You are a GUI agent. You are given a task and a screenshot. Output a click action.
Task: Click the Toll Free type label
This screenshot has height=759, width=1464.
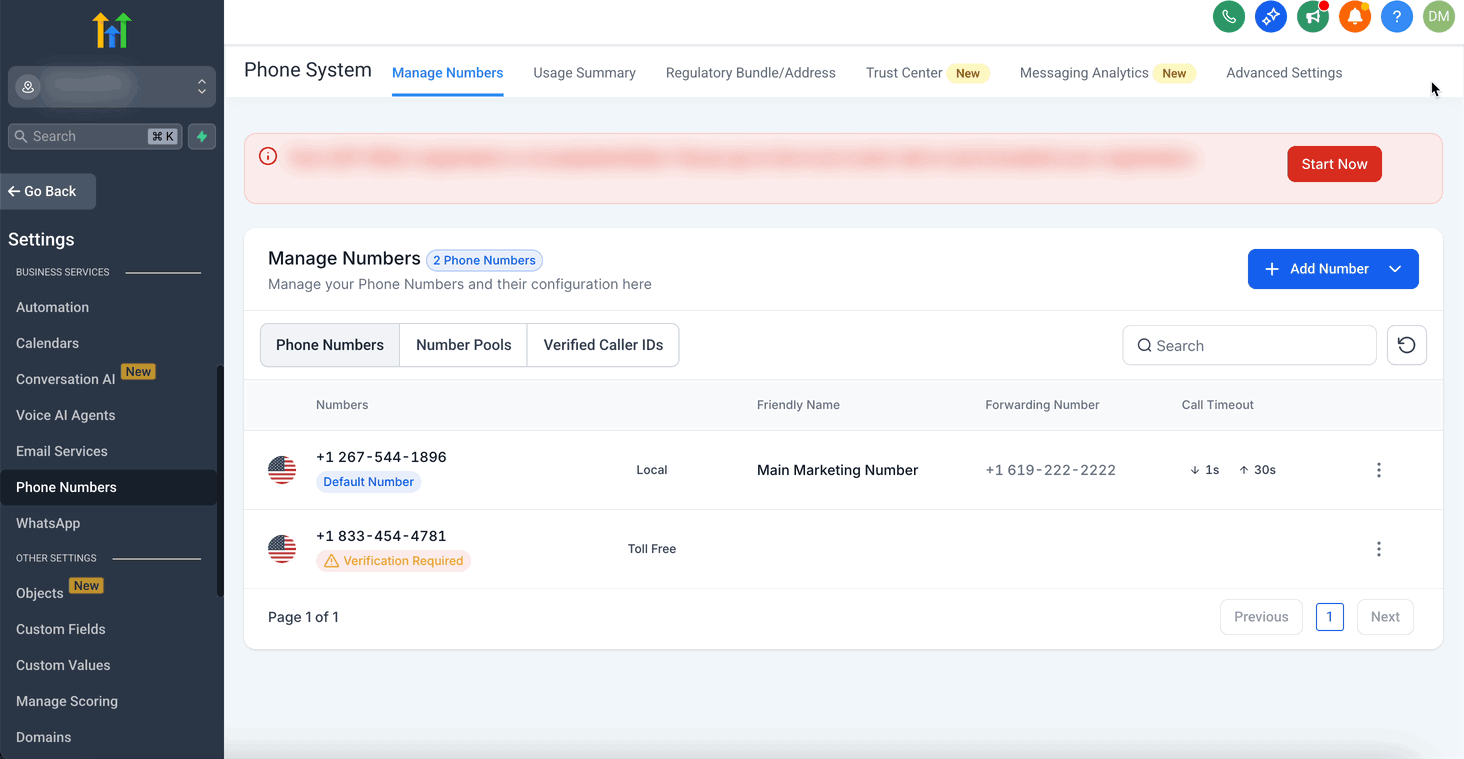[x=652, y=549]
